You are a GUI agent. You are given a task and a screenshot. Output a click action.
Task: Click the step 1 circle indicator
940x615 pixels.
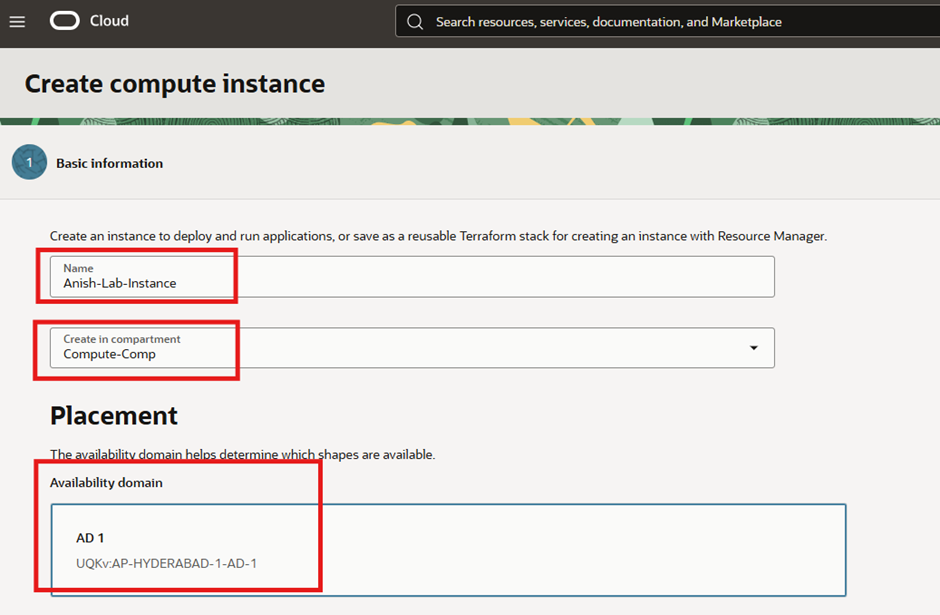(29, 162)
